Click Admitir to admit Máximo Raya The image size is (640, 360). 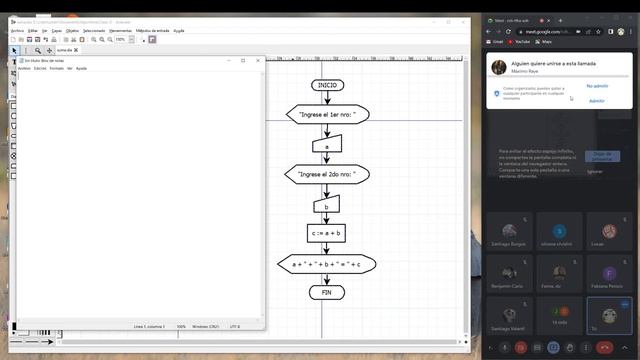[597, 100]
